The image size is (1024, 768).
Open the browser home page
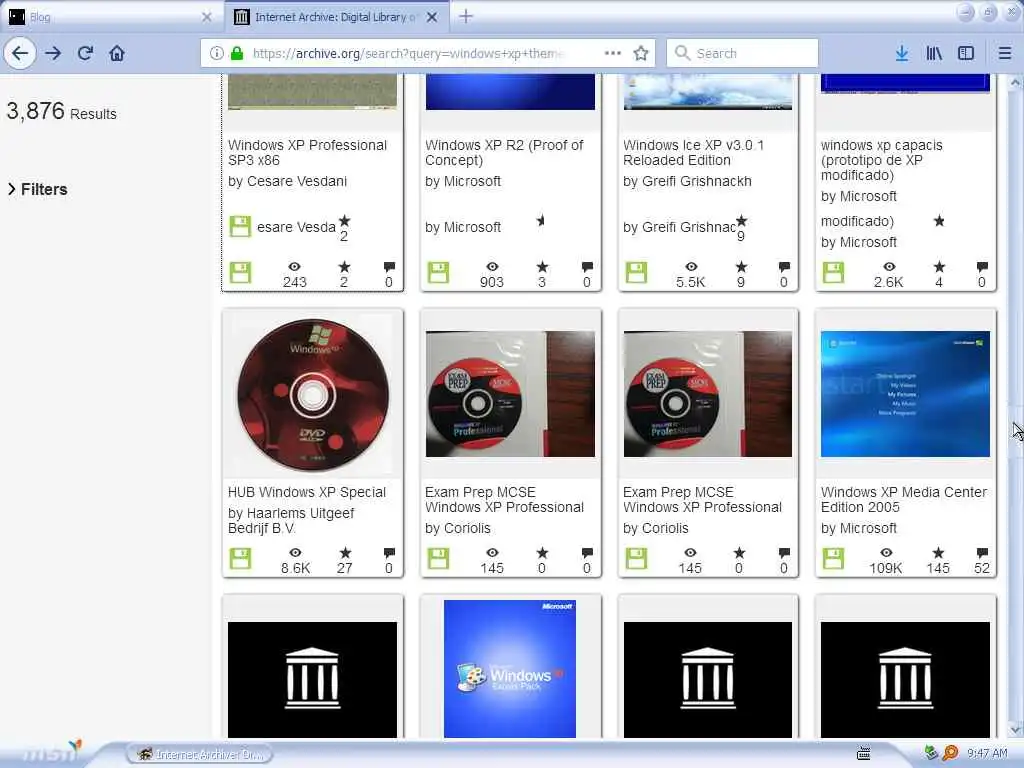[117, 53]
